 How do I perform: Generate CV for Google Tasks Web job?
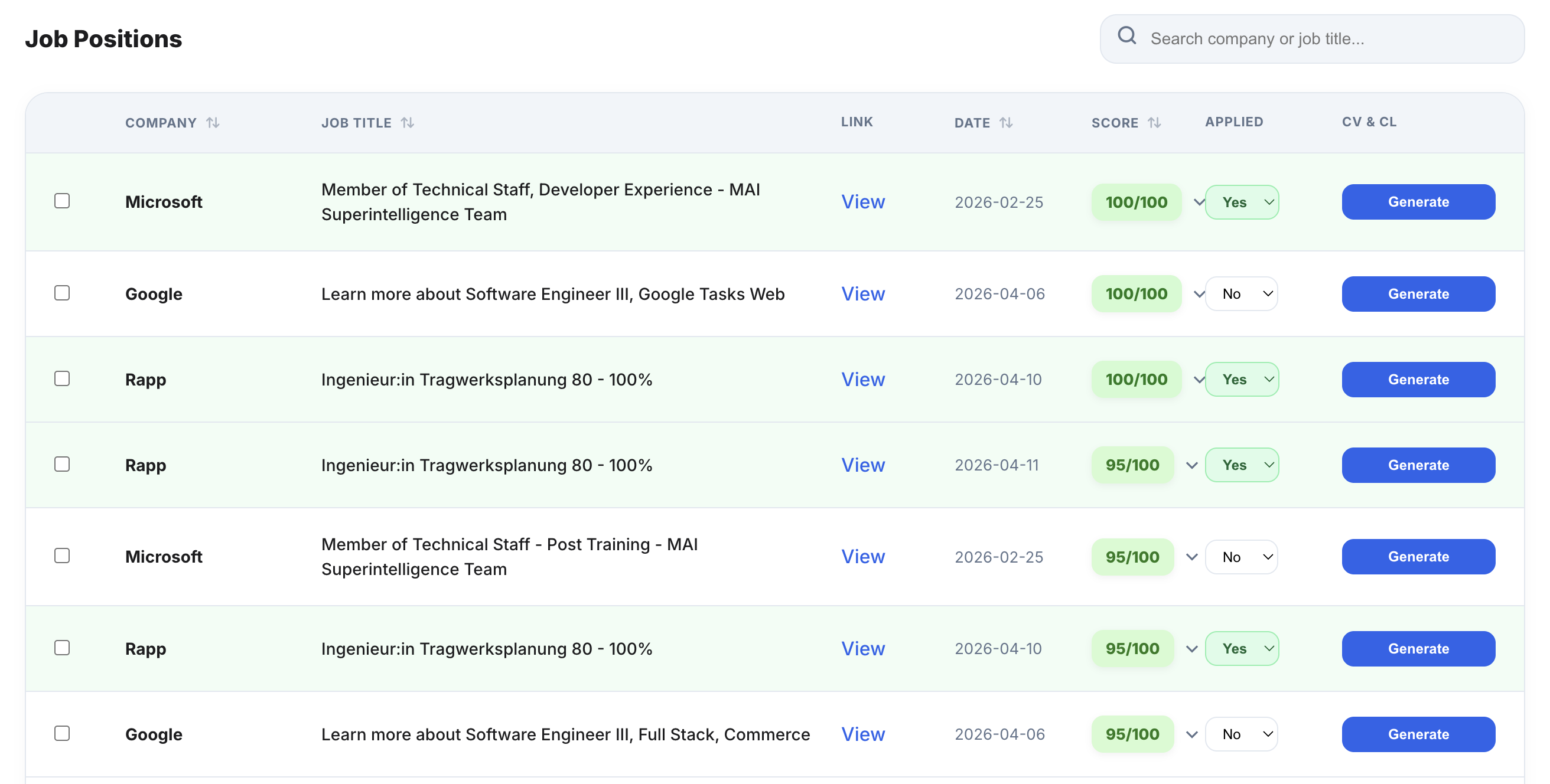[x=1418, y=294]
